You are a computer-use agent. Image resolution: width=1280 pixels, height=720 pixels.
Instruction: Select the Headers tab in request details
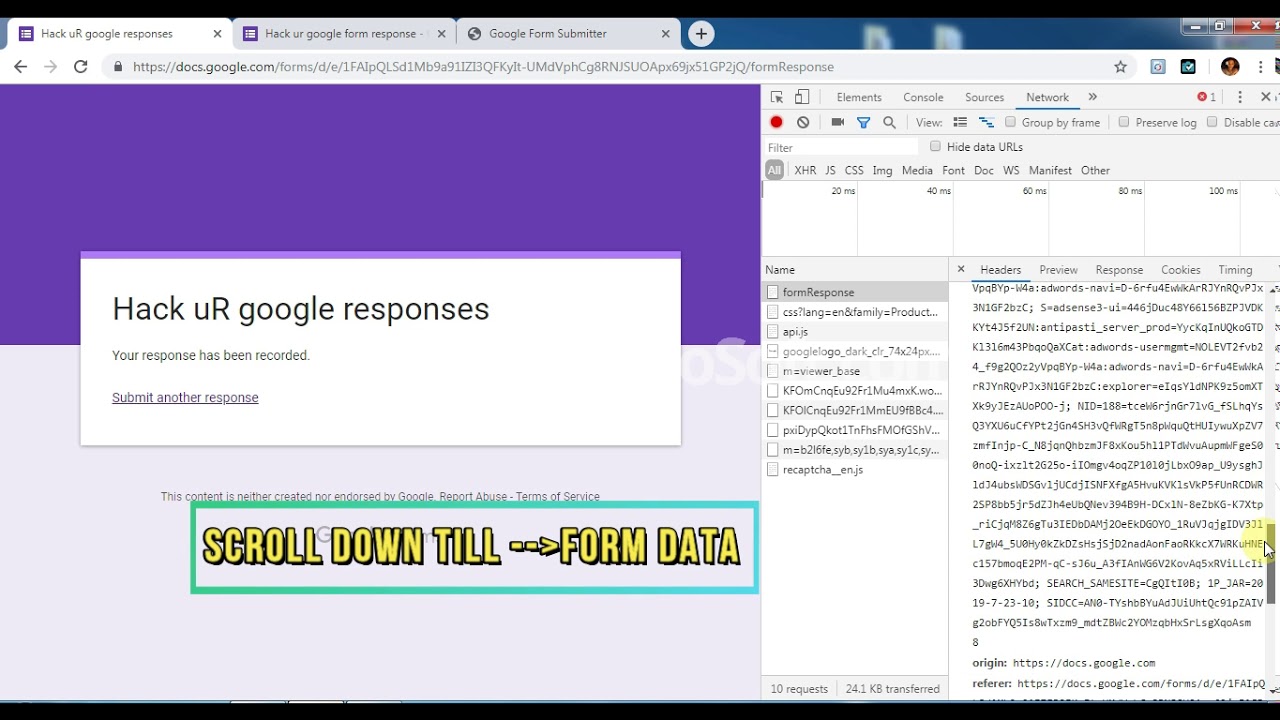[x=1000, y=270]
